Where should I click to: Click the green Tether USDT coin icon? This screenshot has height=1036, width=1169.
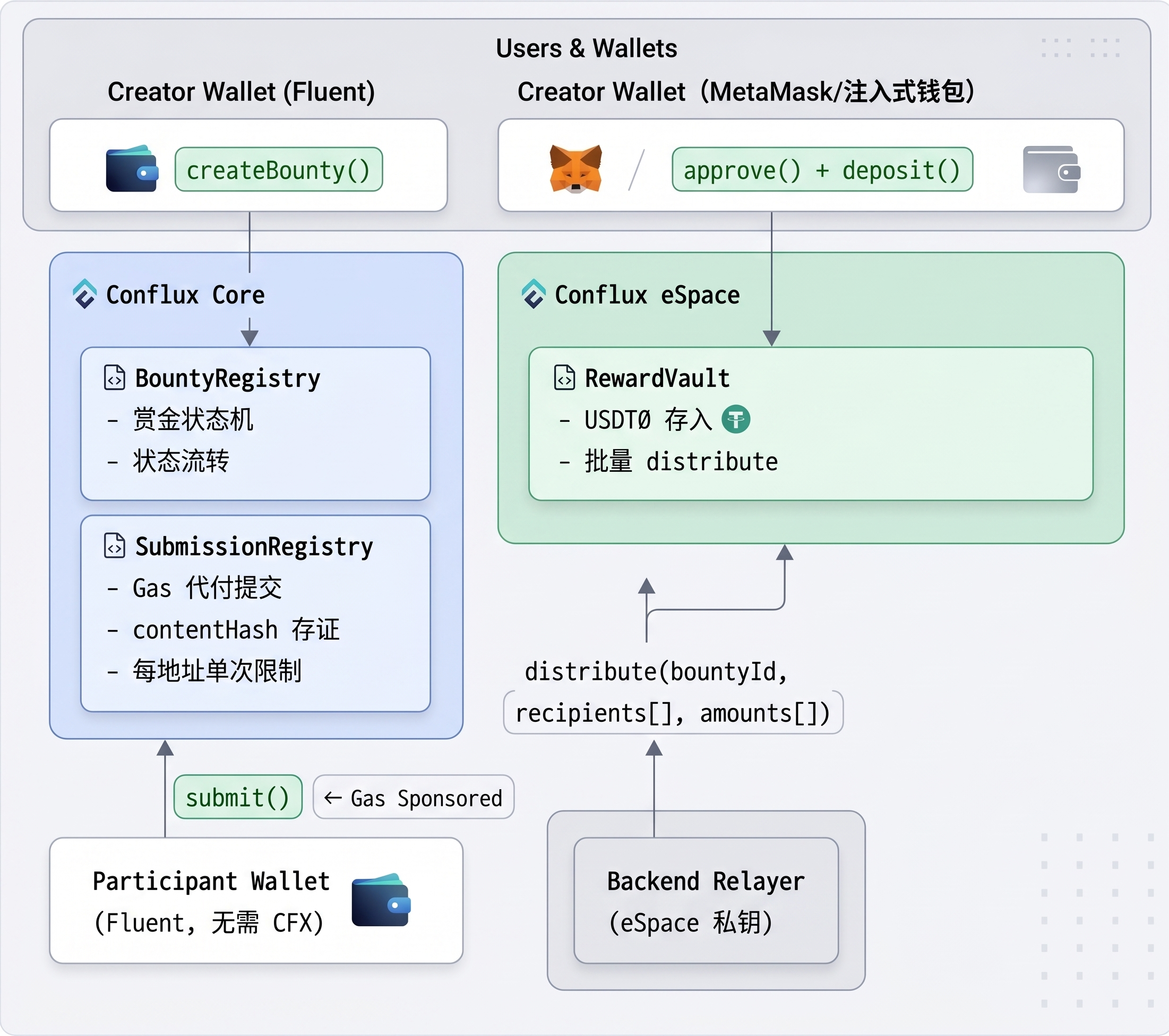coord(735,419)
